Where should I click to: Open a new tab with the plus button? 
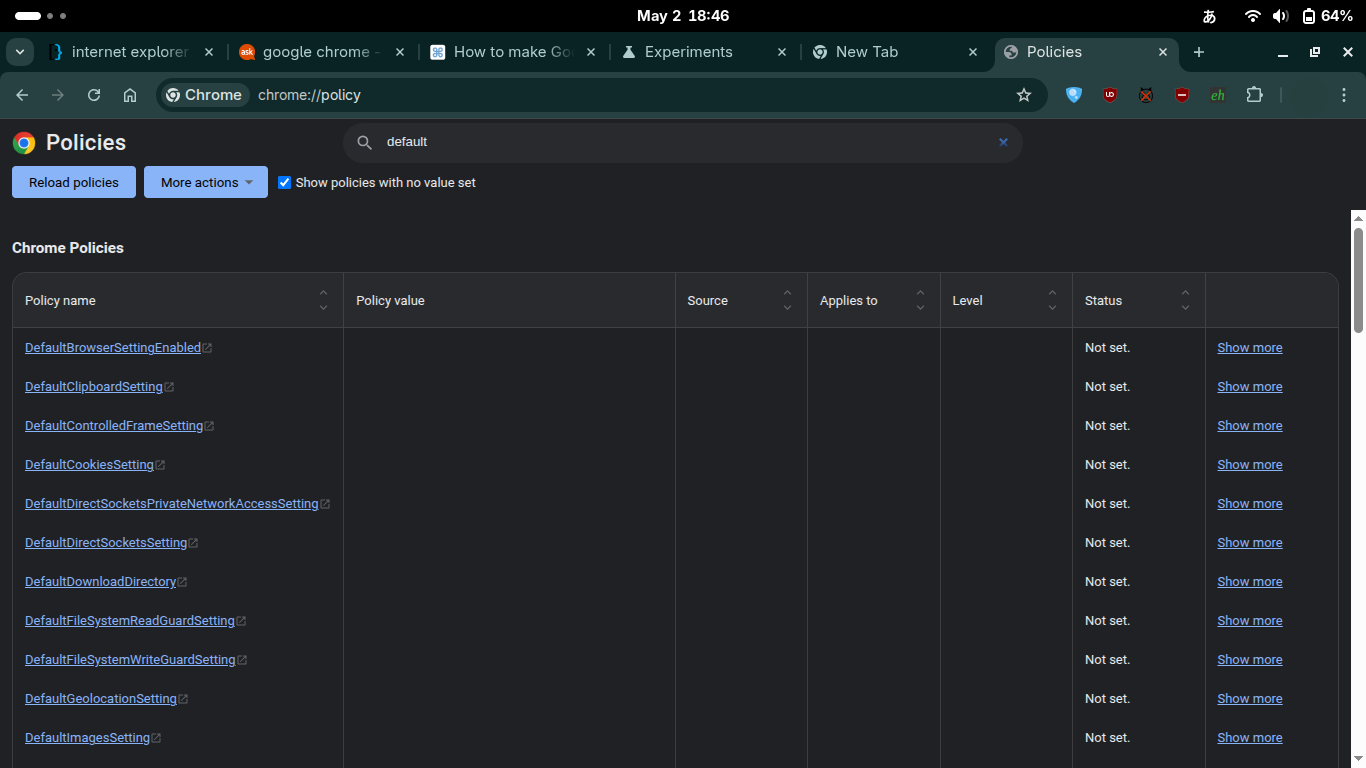pos(1199,52)
